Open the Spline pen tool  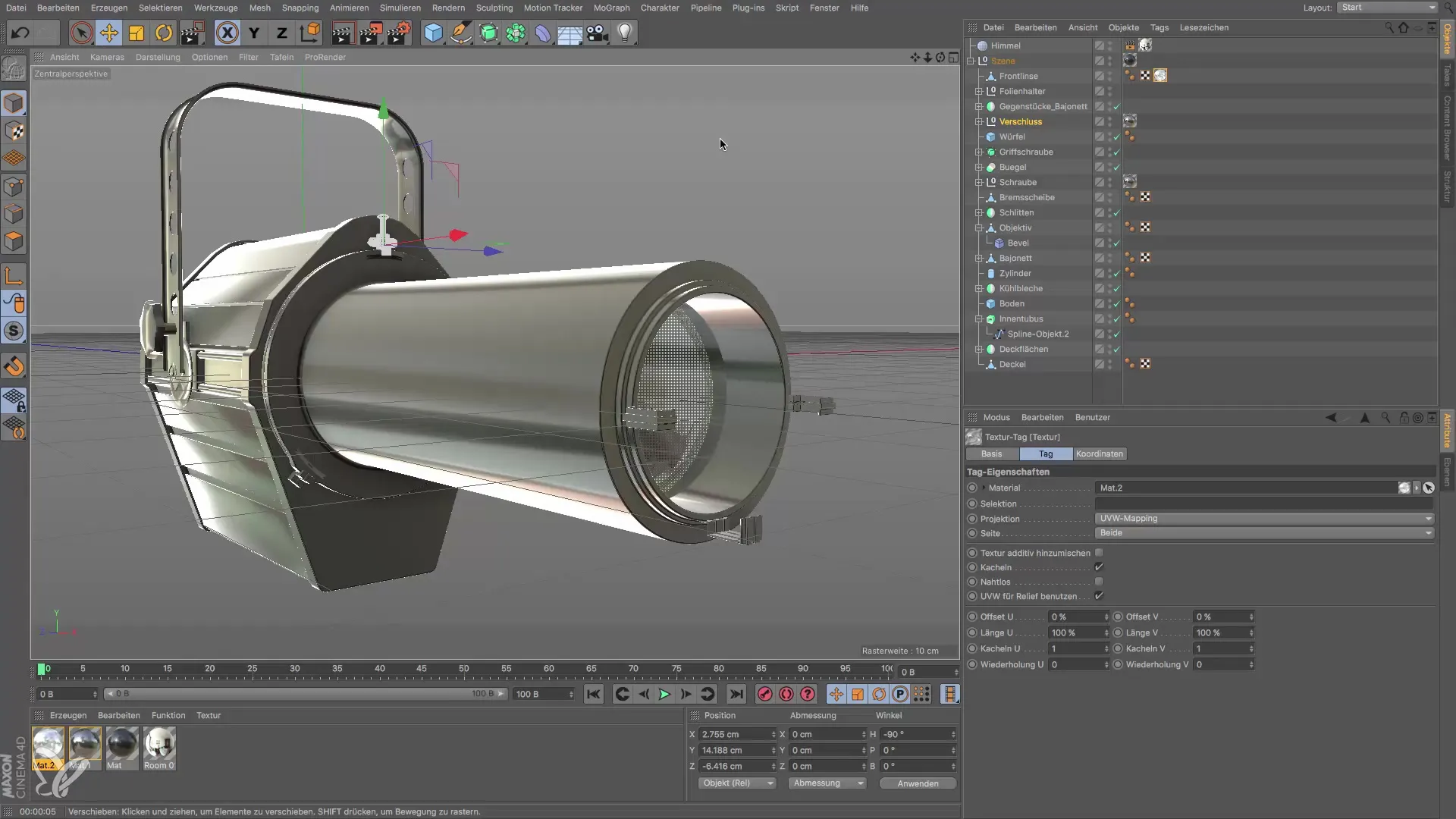coord(460,33)
